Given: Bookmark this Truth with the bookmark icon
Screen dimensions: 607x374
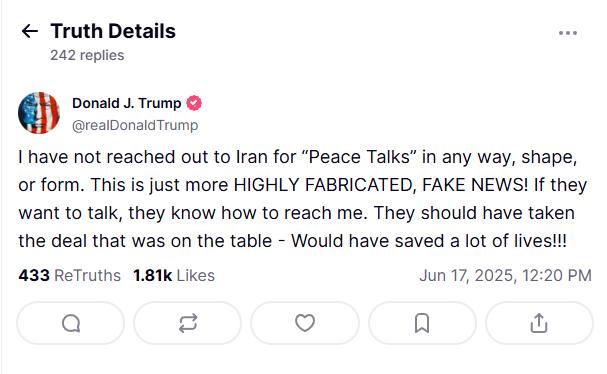Looking at the screenshot, I should 422,323.
